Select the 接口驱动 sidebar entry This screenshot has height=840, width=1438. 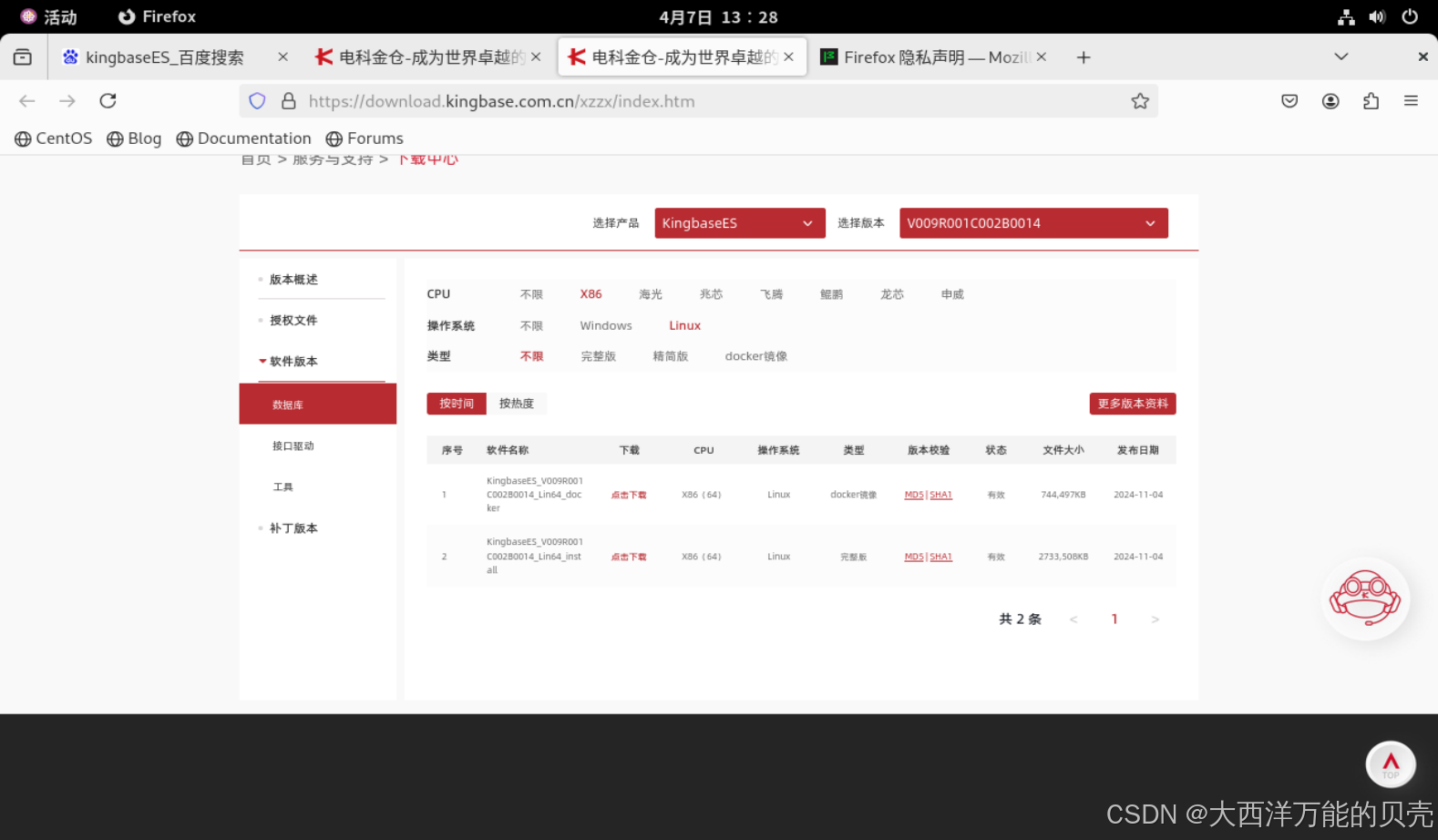point(293,446)
